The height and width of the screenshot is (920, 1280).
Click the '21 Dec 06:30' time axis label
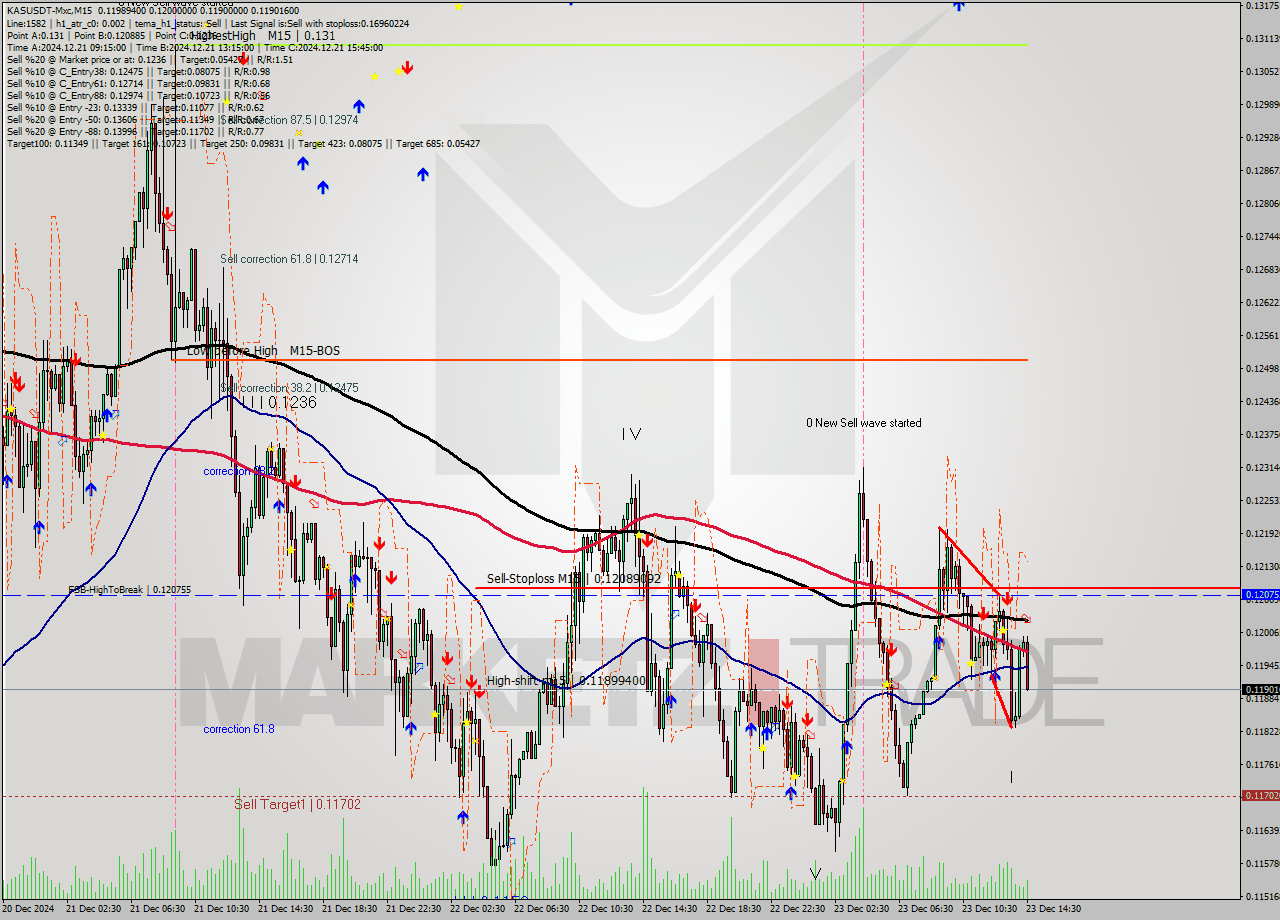pos(159,909)
